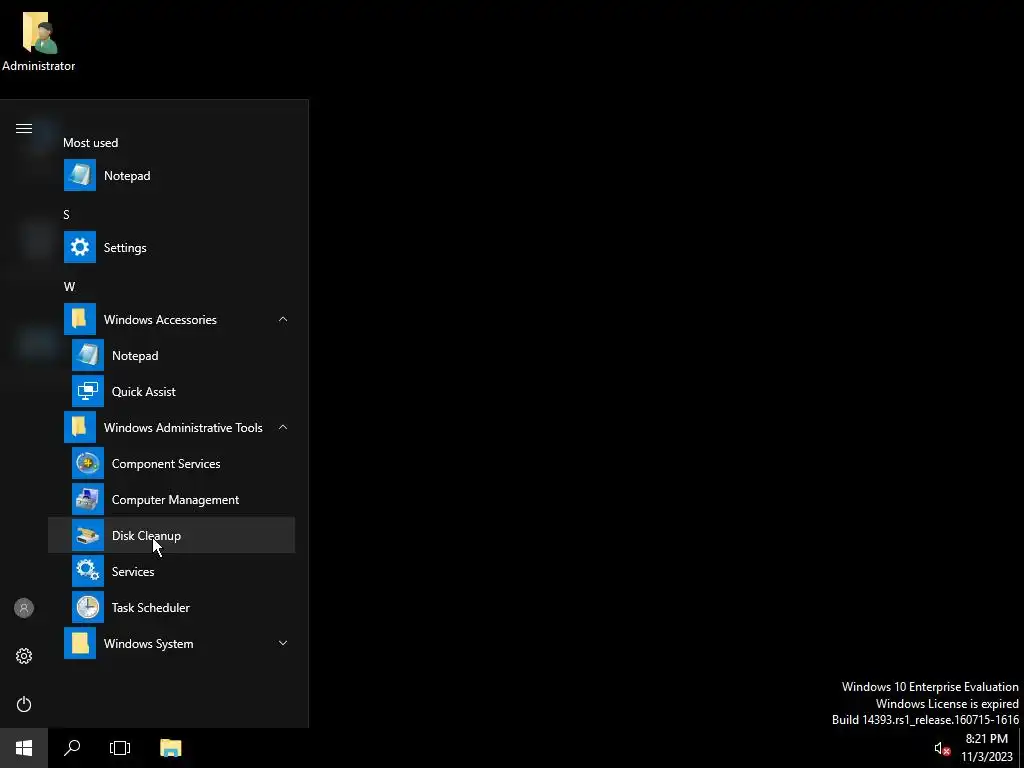Click the user account avatar icon

coord(24,608)
